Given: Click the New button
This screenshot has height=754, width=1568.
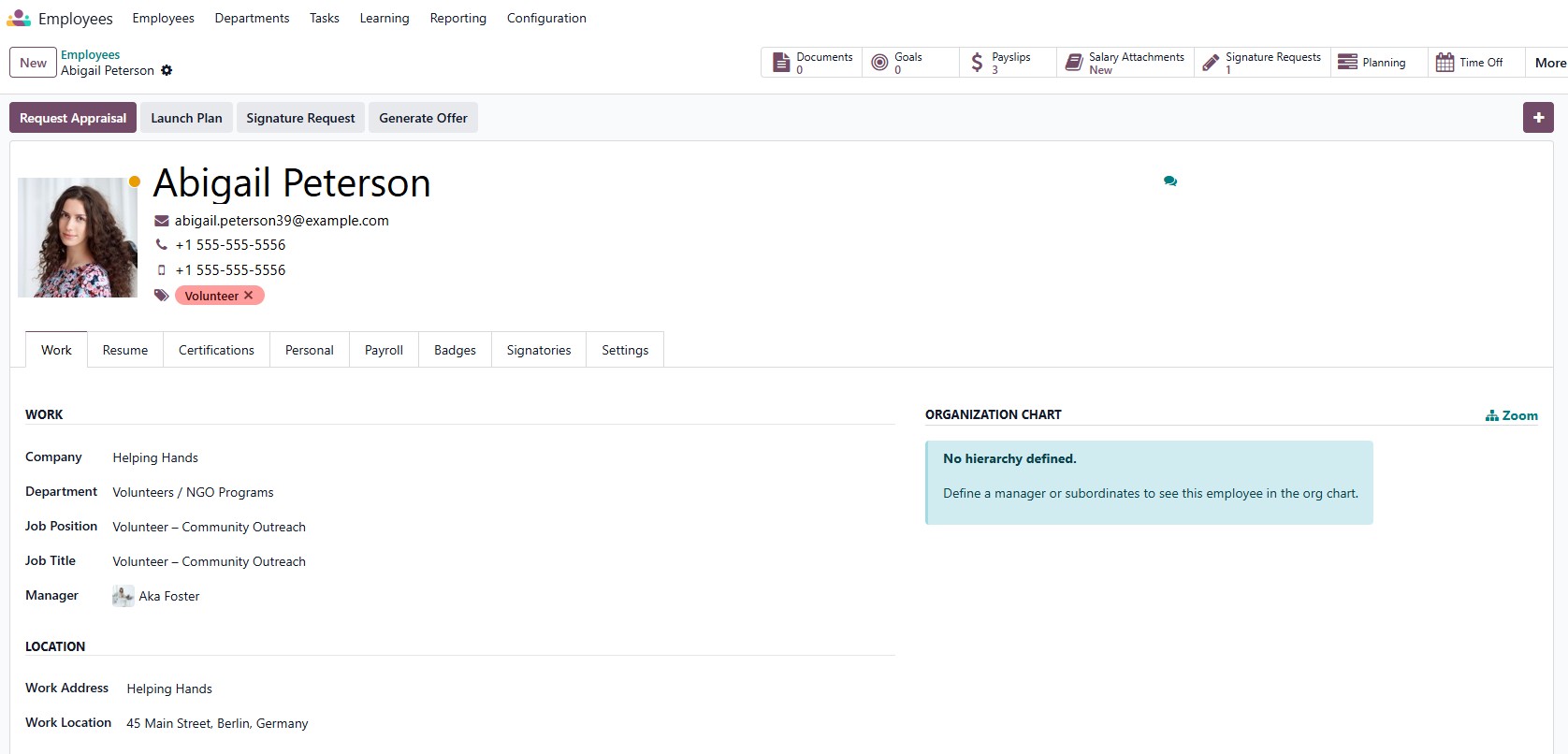Looking at the screenshot, I should (33, 63).
